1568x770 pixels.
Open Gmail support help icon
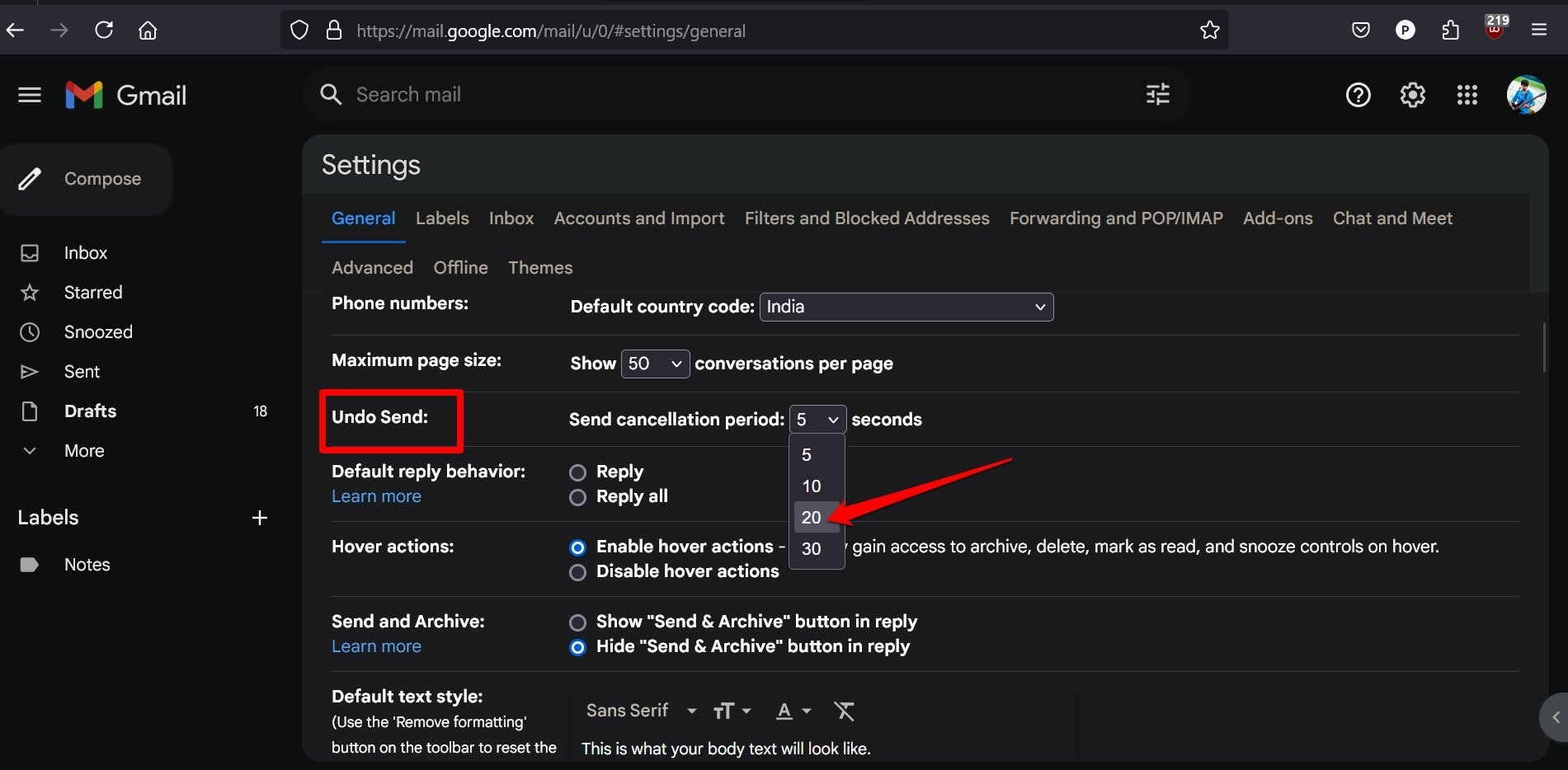coord(1358,96)
